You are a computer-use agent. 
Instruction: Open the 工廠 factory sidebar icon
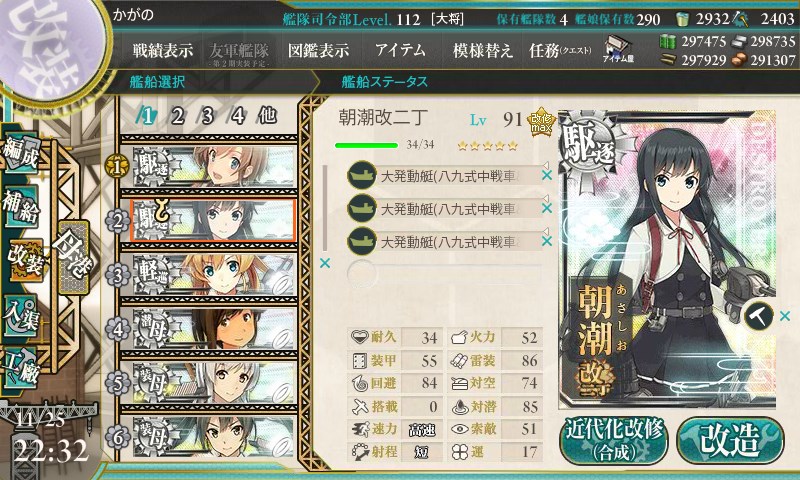pos(20,368)
